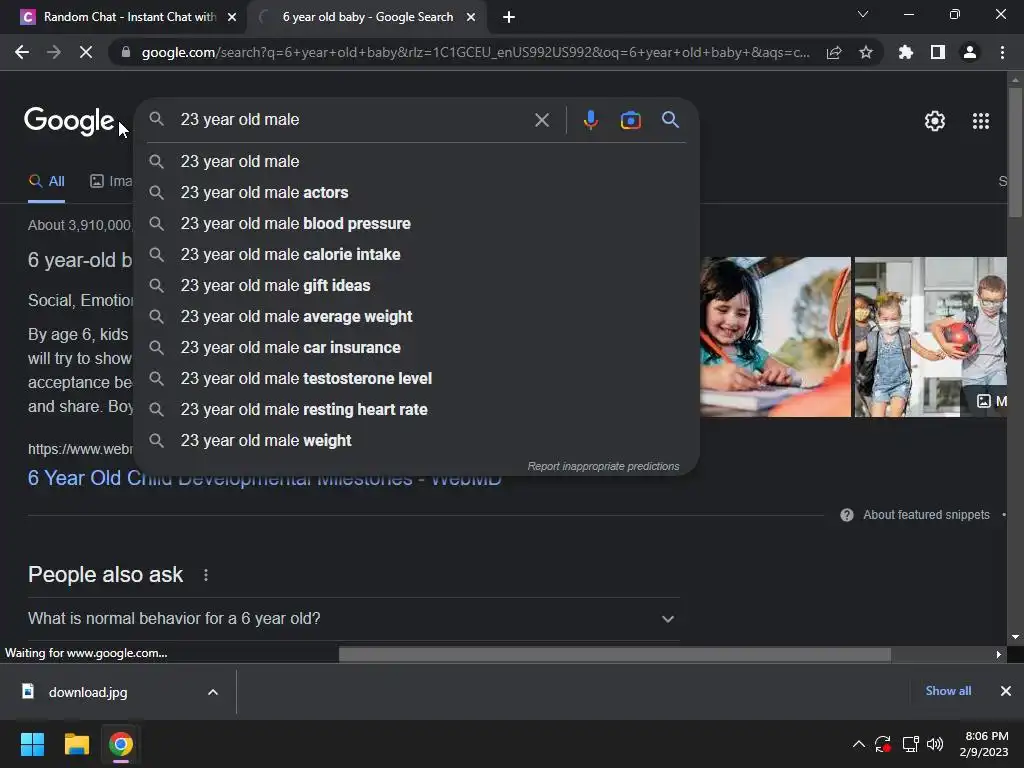Go back with browser back arrow
This screenshot has width=1024, height=768.
pyautogui.click(x=22, y=52)
